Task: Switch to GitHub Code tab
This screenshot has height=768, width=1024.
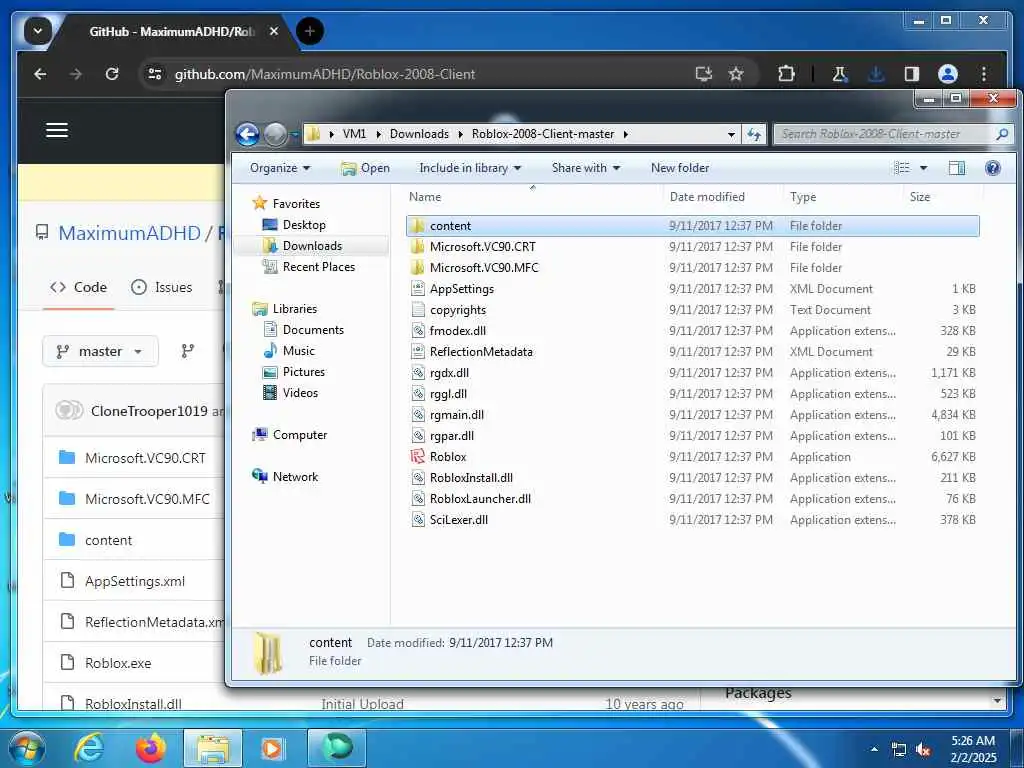Action: (79, 287)
